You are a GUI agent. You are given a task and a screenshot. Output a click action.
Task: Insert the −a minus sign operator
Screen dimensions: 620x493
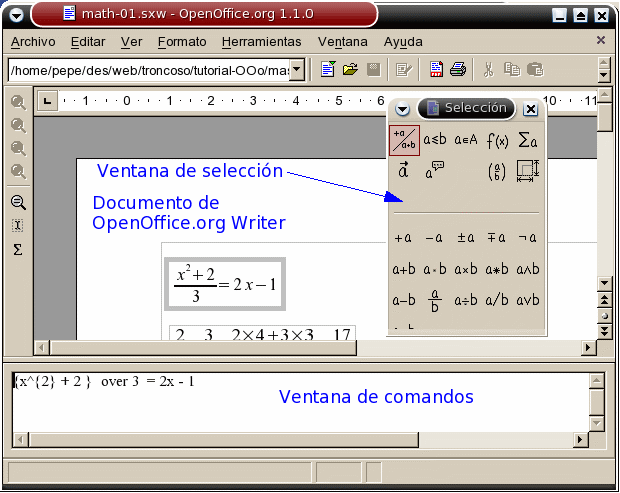click(434, 238)
